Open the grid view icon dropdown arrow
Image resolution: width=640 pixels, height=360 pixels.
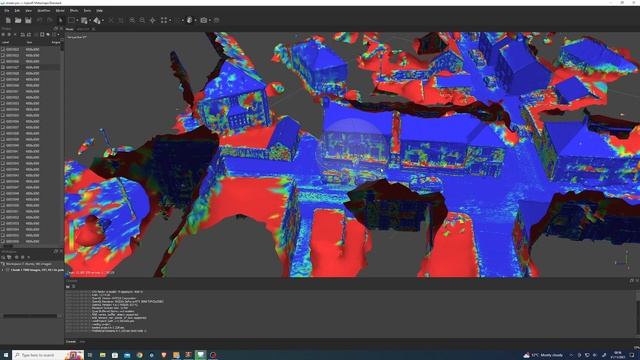coord(170,20)
